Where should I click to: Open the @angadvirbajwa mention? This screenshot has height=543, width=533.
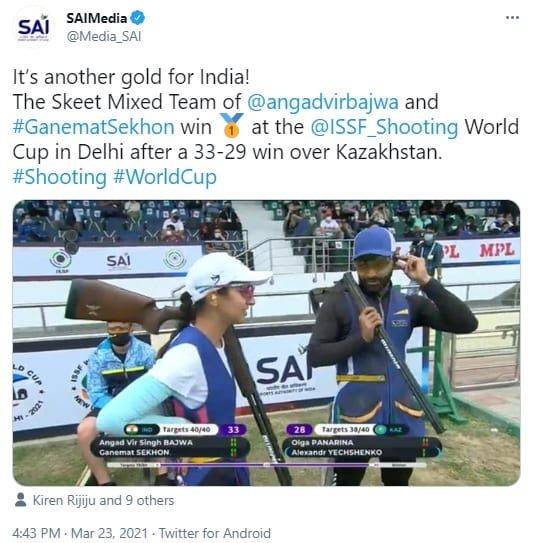coord(323,102)
